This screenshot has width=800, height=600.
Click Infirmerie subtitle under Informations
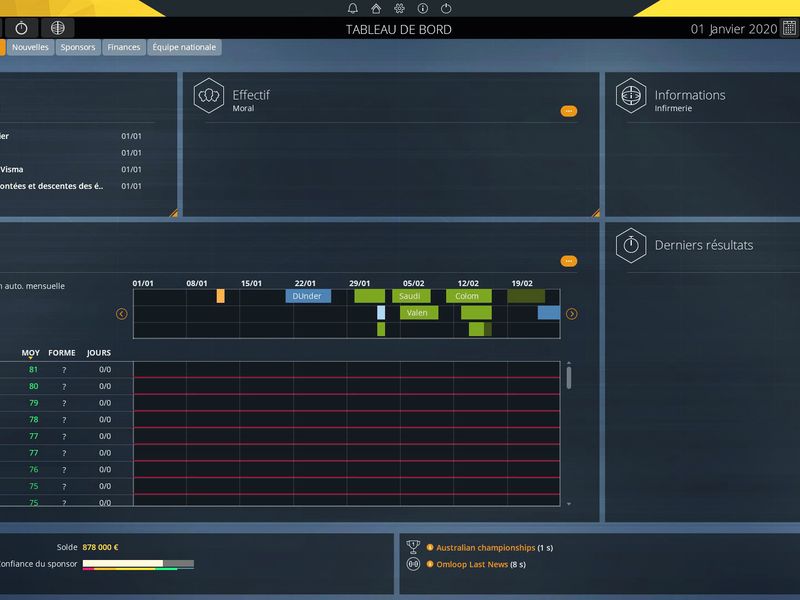[x=673, y=108]
